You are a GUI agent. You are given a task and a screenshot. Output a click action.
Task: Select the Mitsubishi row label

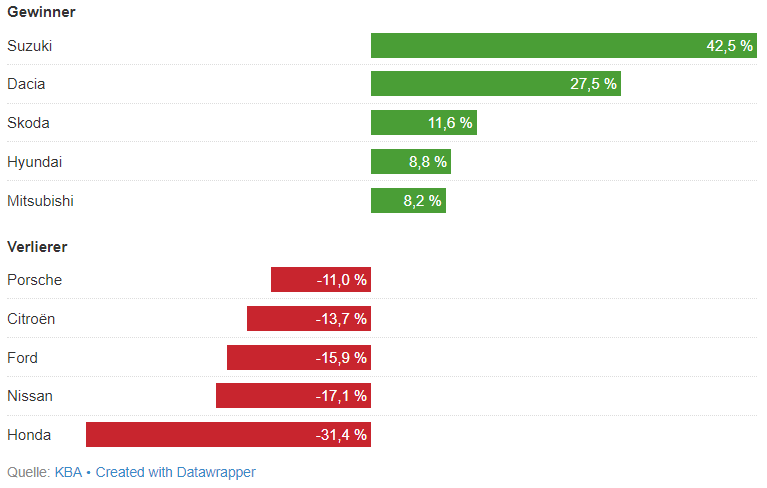(40, 201)
